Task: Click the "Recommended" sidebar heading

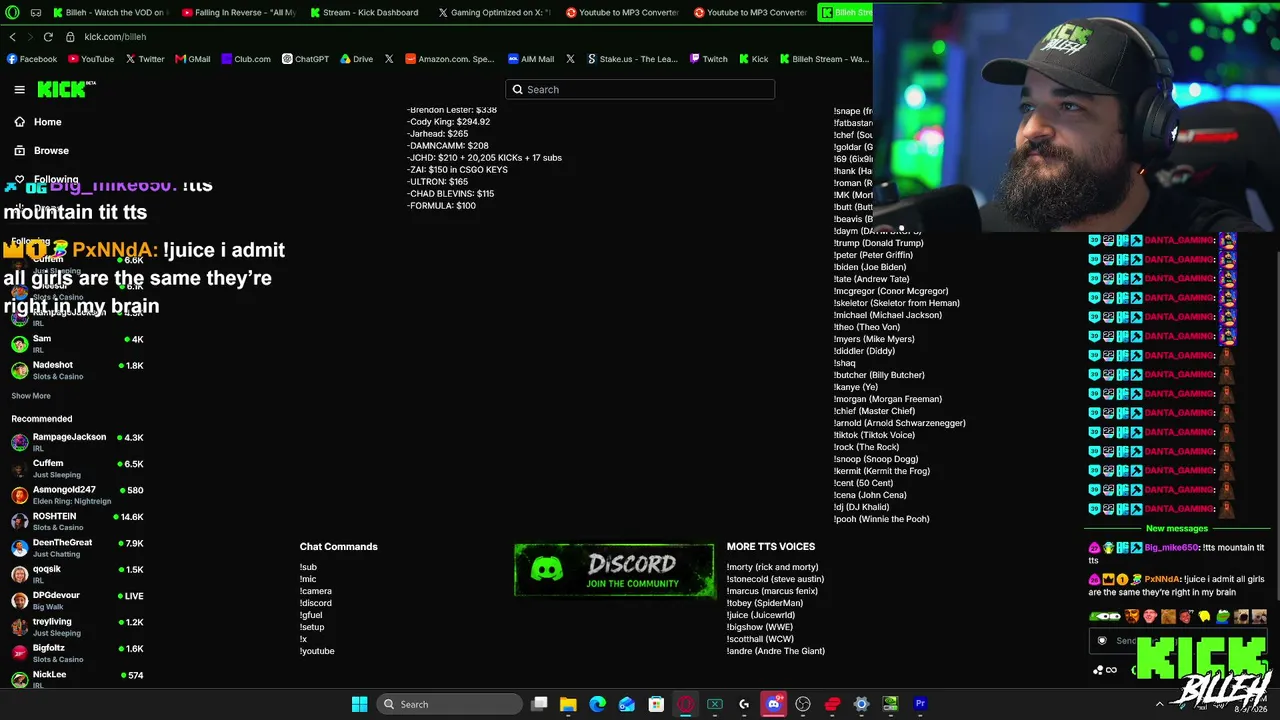Action: [x=42, y=419]
